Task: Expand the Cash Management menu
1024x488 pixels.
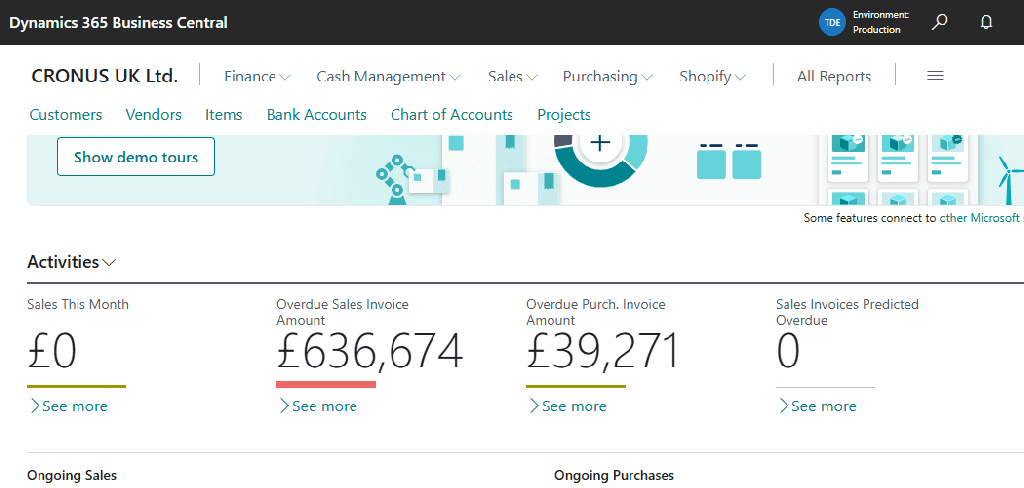Action: pos(388,76)
